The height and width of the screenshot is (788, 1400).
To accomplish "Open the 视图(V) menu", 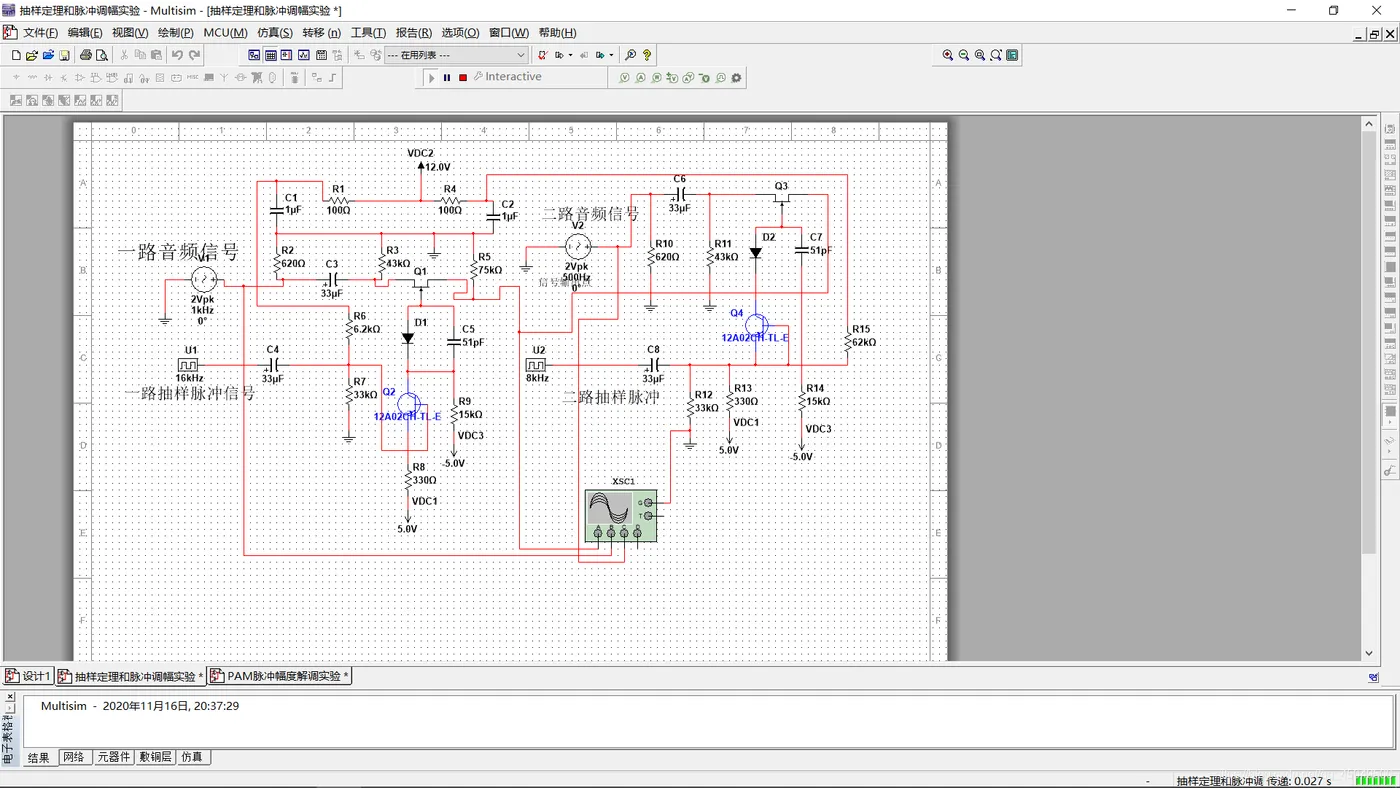I will [x=130, y=33].
